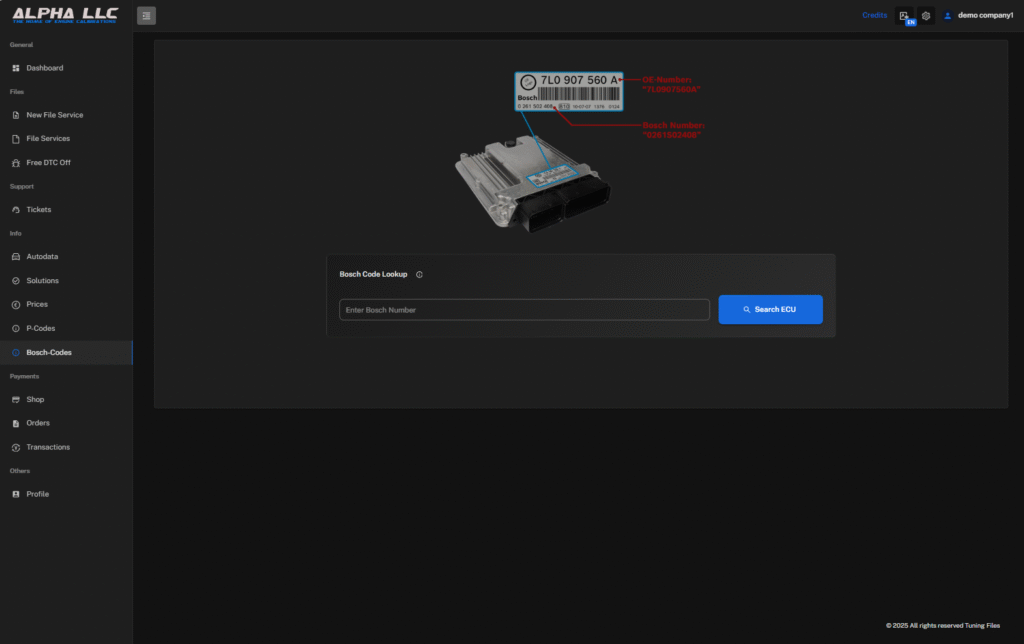This screenshot has width=1024, height=644.
Task: Click the Orders document icon
Action: (x=16, y=423)
